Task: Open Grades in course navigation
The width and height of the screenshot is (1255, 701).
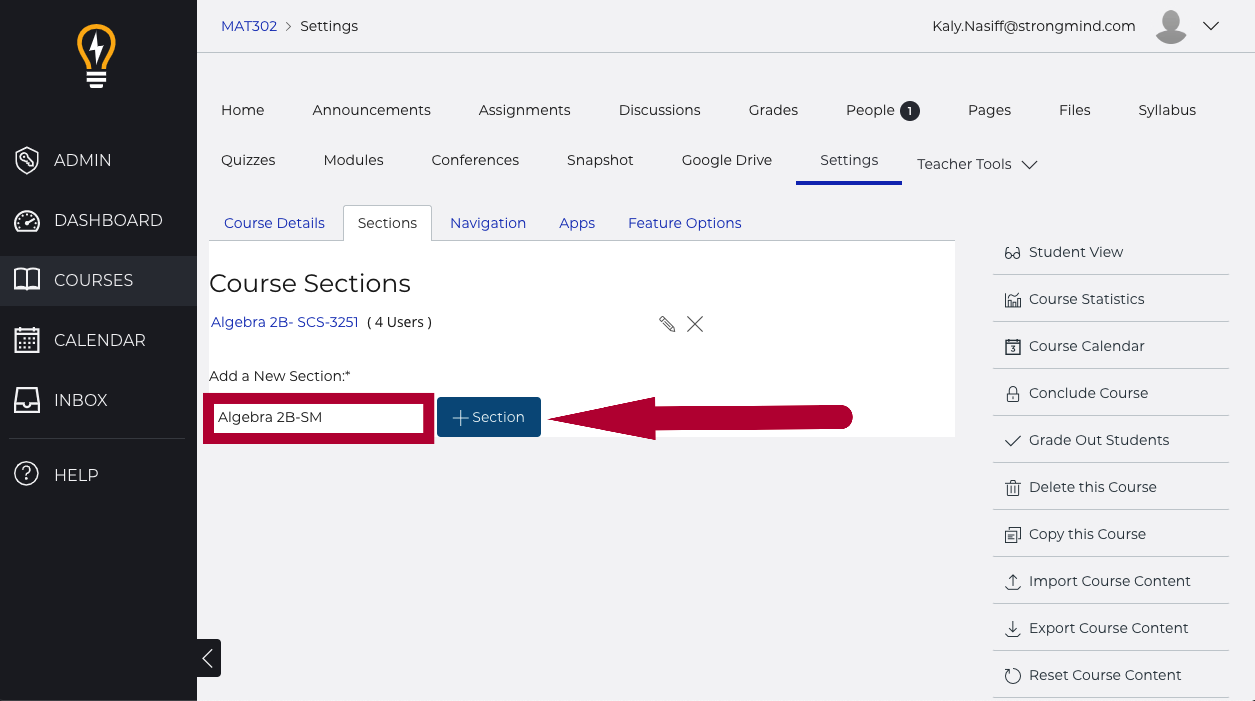Action: [x=774, y=110]
